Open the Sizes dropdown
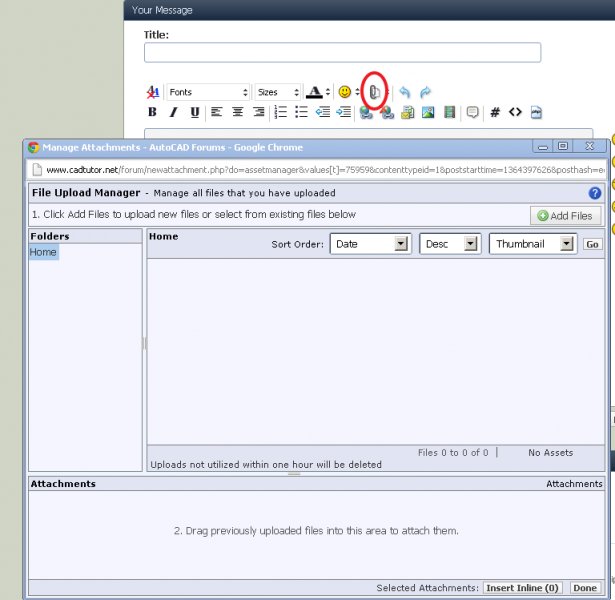Image resolution: width=615 pixels, height=600 pixels. click(x=278, y=92)
